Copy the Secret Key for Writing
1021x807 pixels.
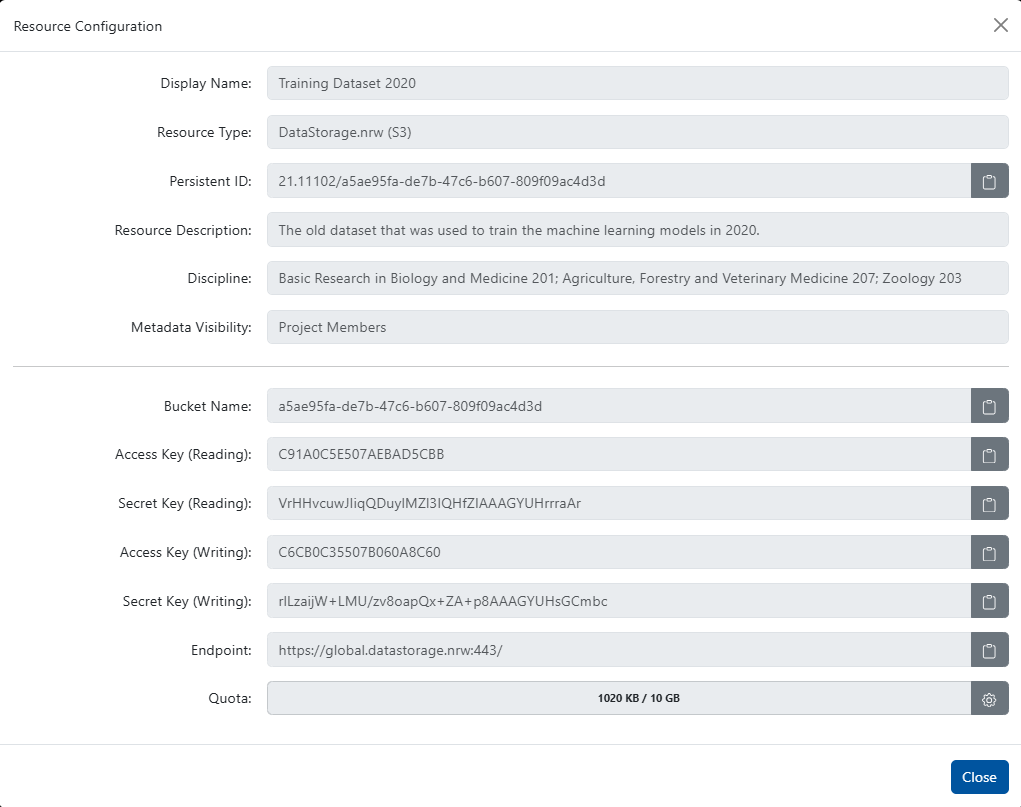coord(989,601)
